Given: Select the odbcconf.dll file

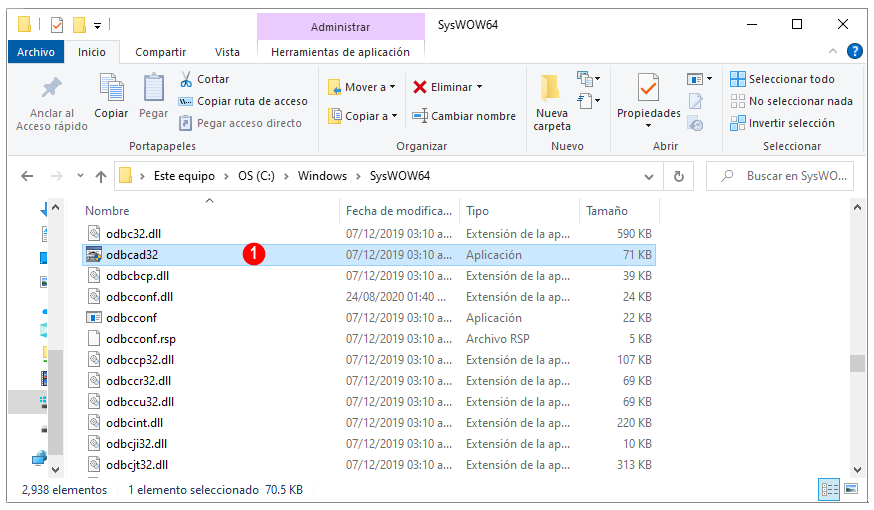Looking at the screenshot, I should tap(369, 297).
